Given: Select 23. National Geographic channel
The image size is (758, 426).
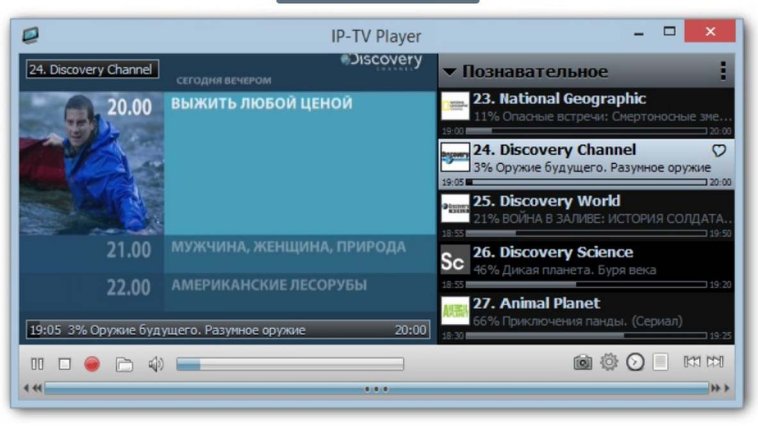Looking at the screenshot, I should 586,112.
